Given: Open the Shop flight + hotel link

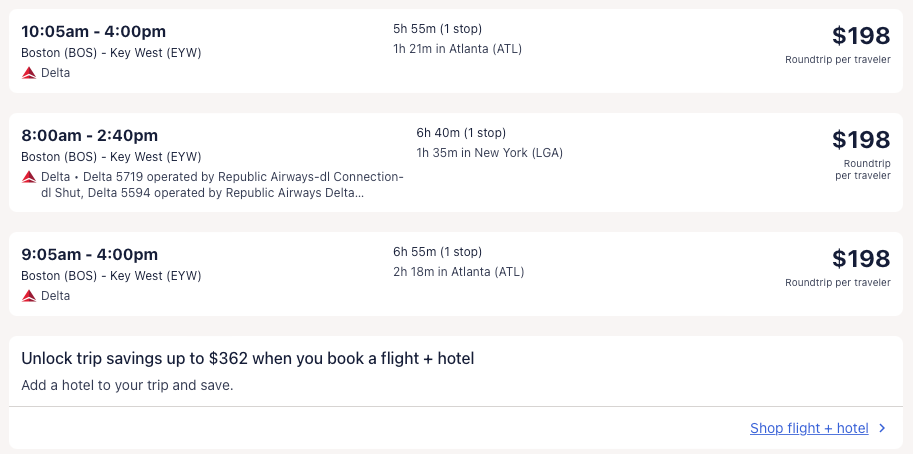Looking at the screenshot, I should coord(809,428).
